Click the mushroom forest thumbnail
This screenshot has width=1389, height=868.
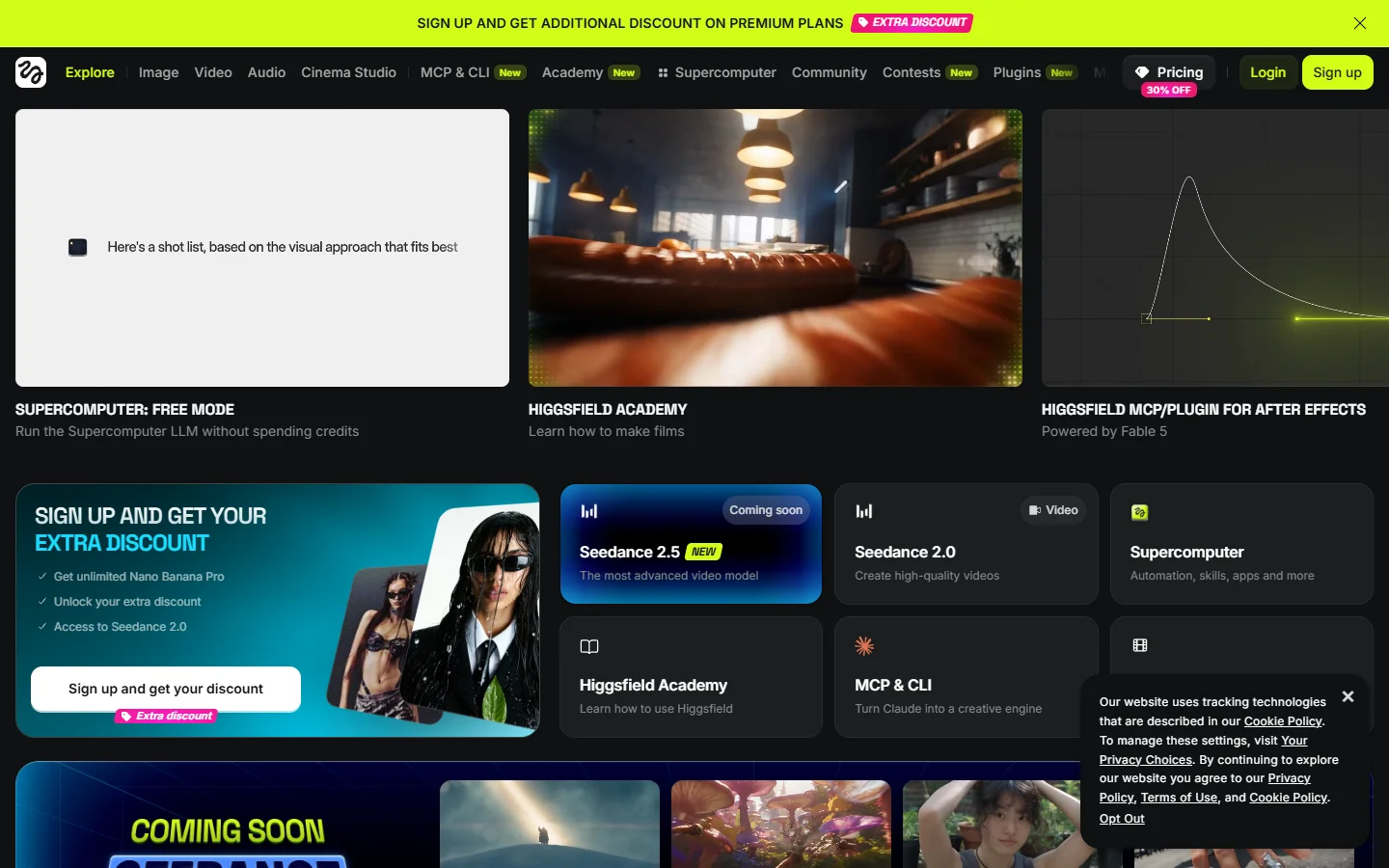[x=781, y=824]
